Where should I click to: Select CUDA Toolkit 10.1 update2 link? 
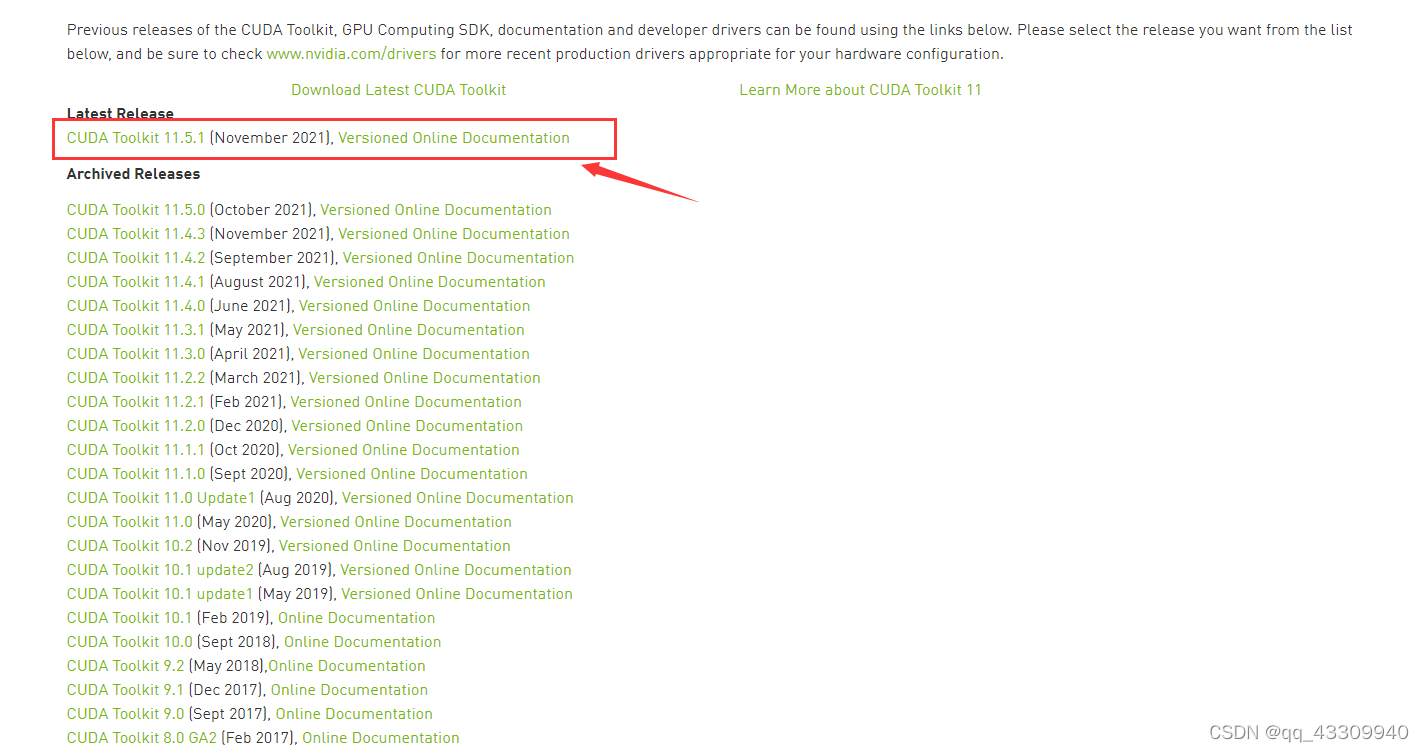pos(160,570)
